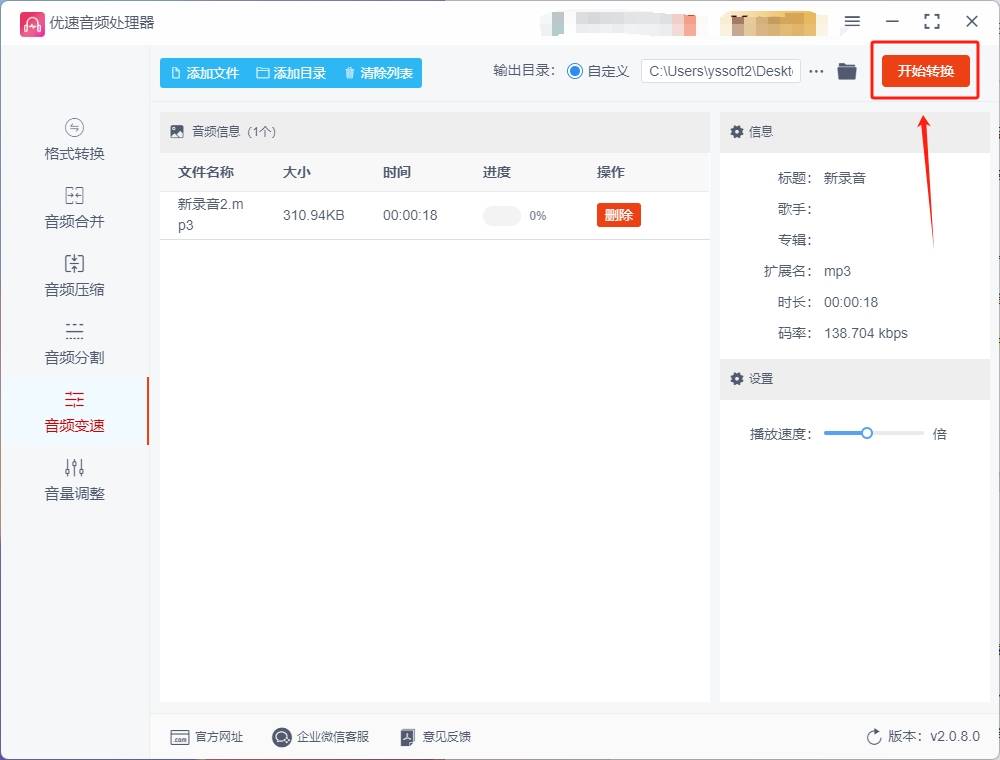Open the hamburger menu in title bar

coord(852,21)
